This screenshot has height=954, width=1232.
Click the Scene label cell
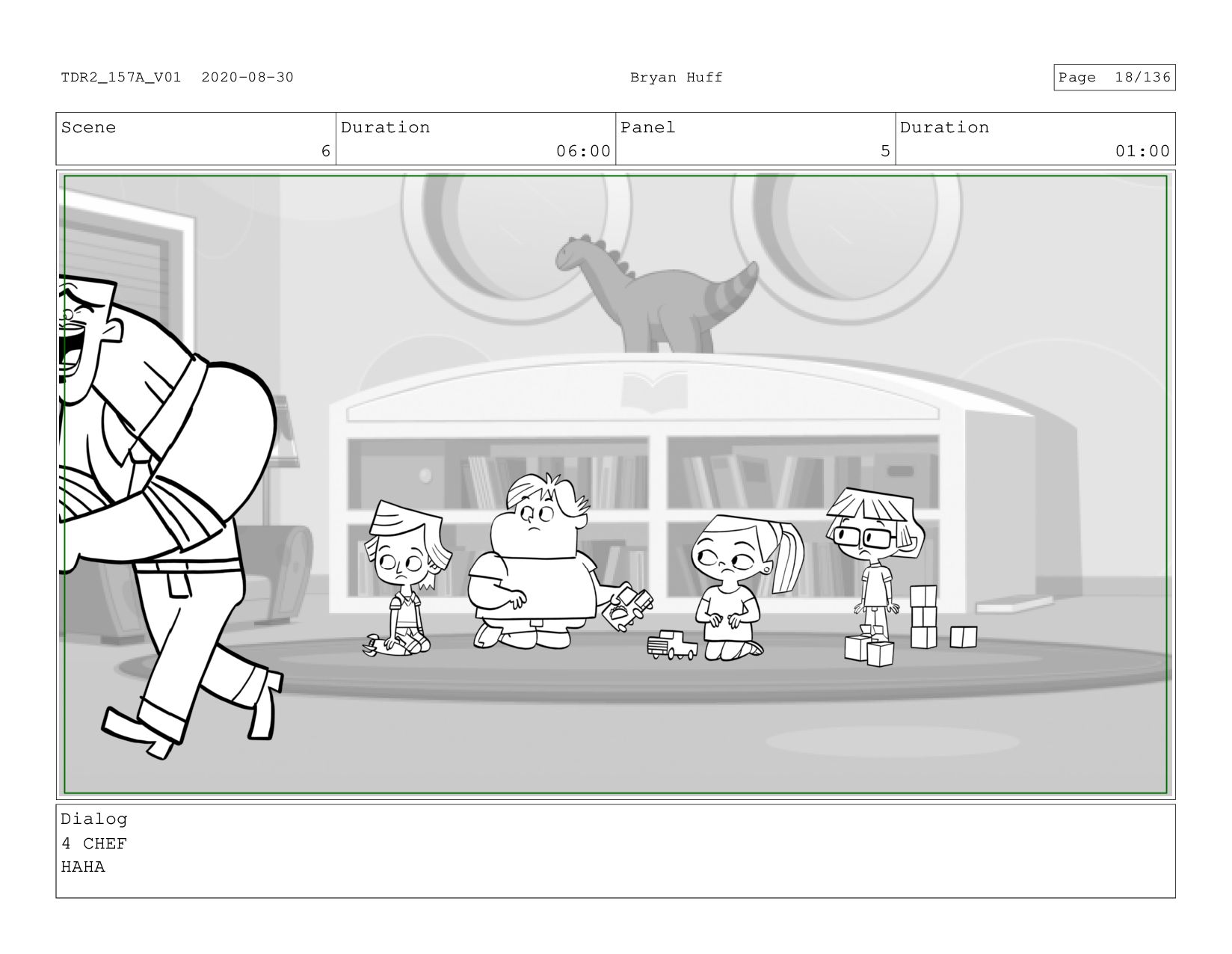[196, 139]
